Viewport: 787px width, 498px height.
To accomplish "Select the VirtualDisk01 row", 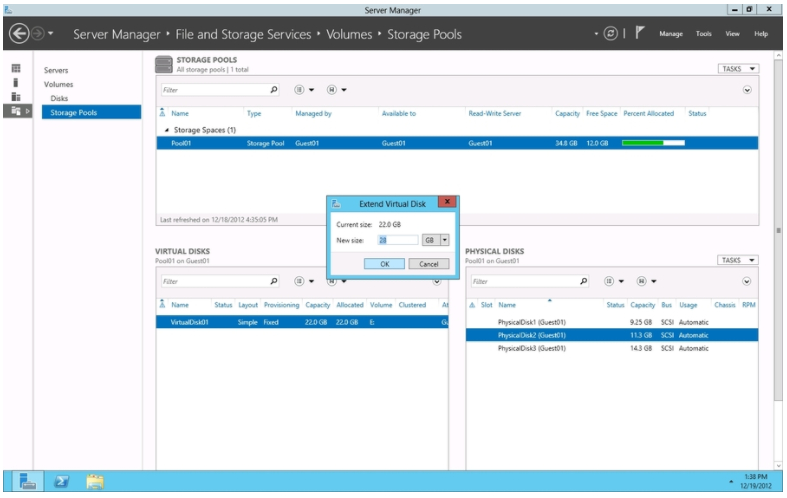I will coord(302,322).
